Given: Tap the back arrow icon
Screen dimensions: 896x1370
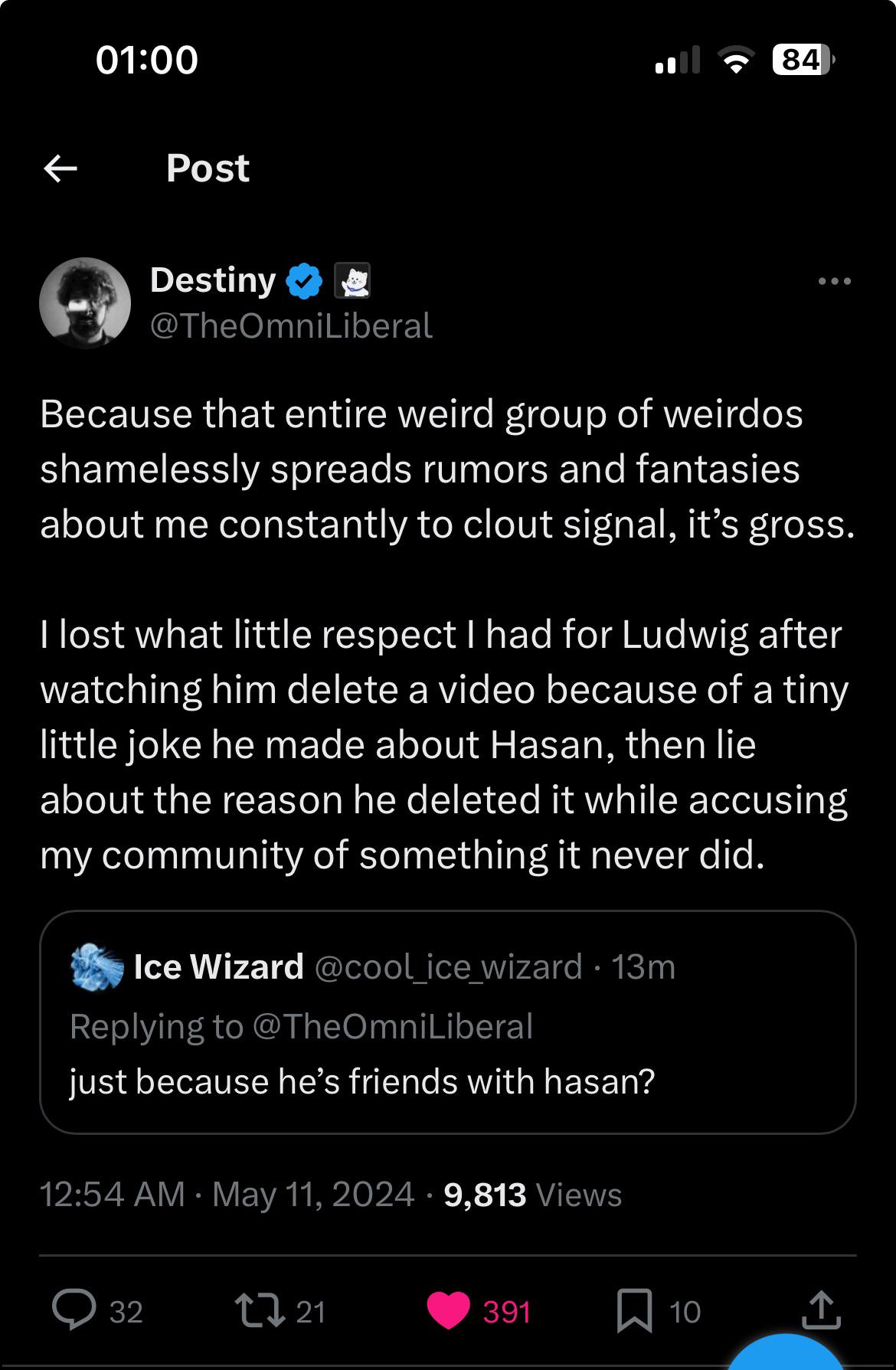Looking at the screenshot, I should click(60, 168).
